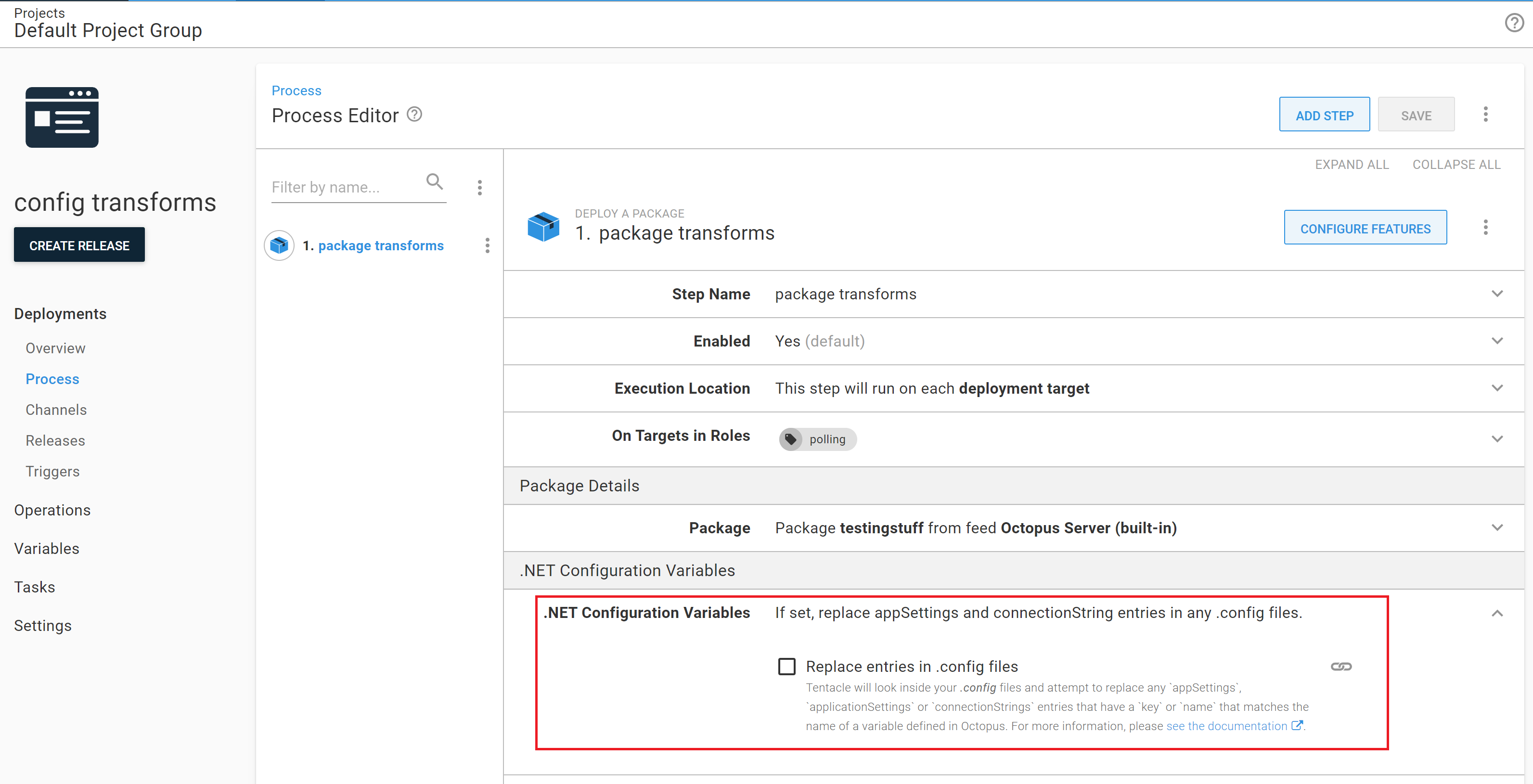Click the Default Project Group heading
1533x784 pixels.
(x=108, y=30)
